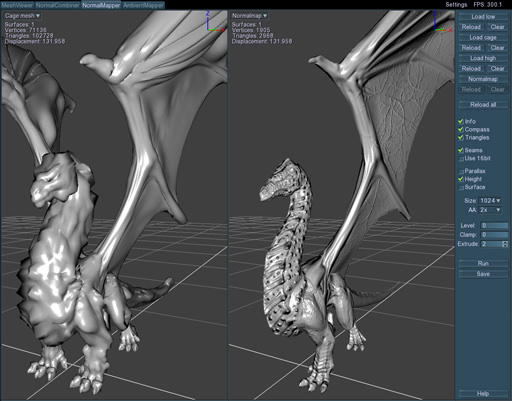Toggle the Seams checkbox
The image size is (512, 401).
pyautogui.click(x=461, y=150)
